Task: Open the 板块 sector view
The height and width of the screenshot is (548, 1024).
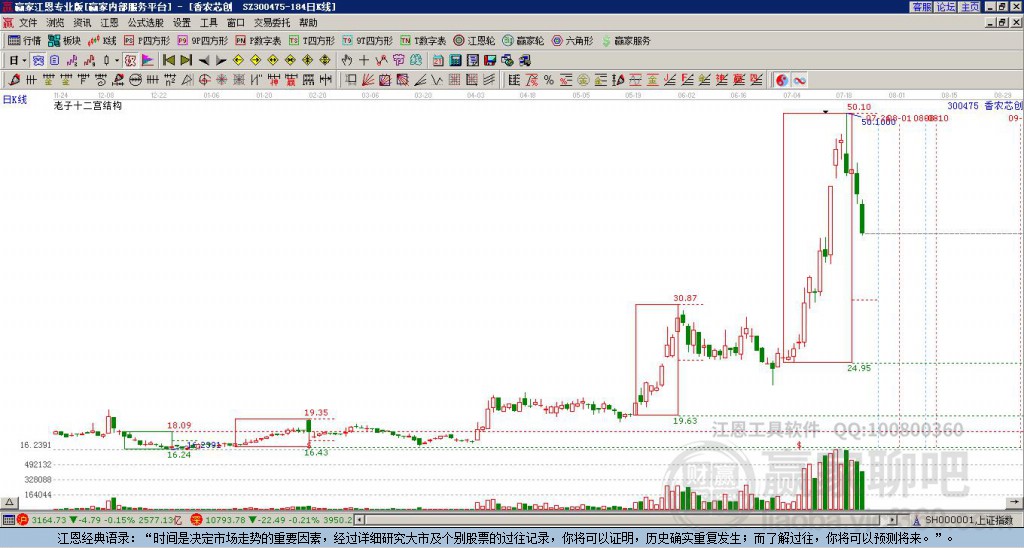Action: coord(65,40)
